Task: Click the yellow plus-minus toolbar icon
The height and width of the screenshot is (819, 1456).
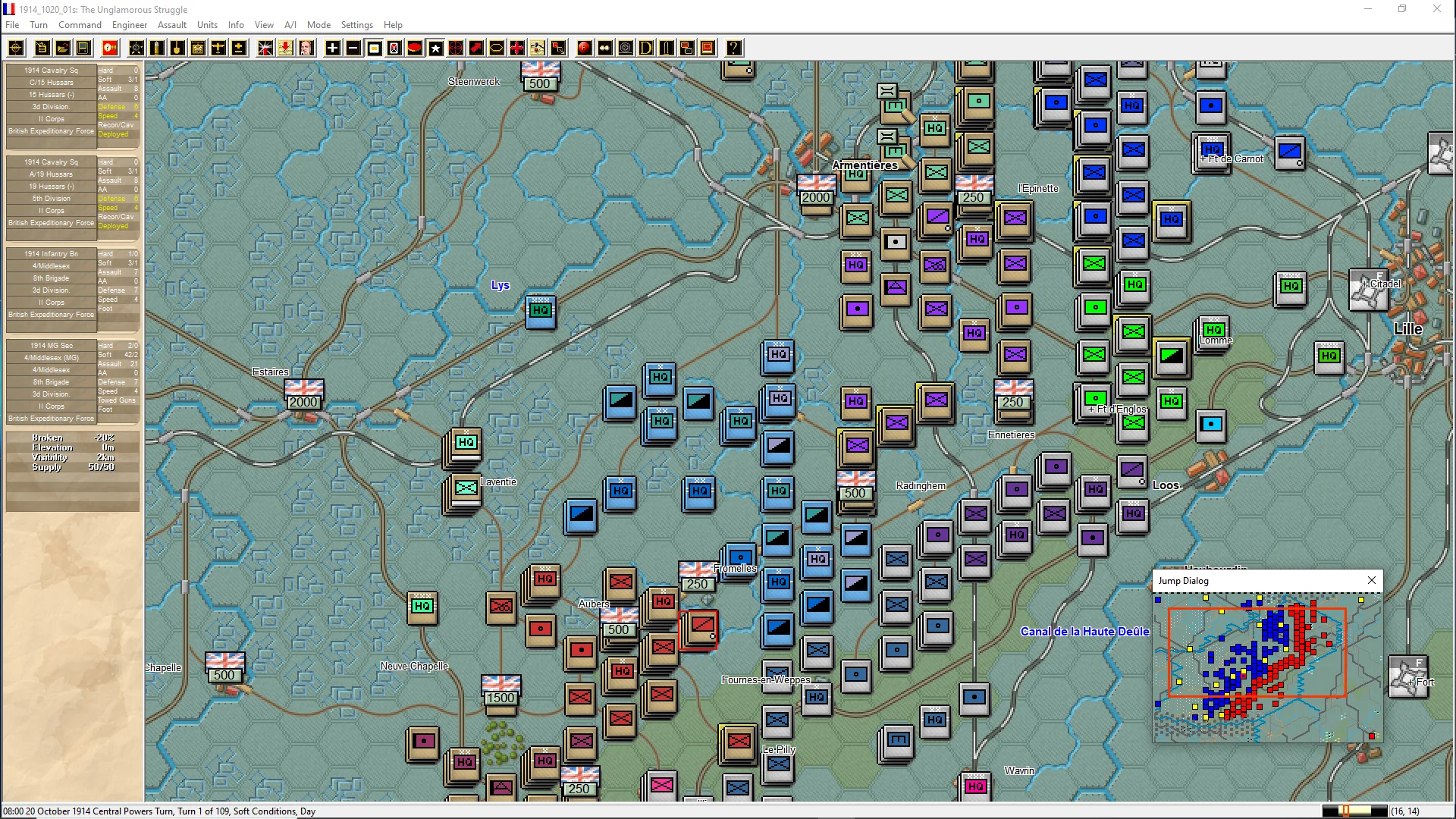Action: [x=238, y=49]
